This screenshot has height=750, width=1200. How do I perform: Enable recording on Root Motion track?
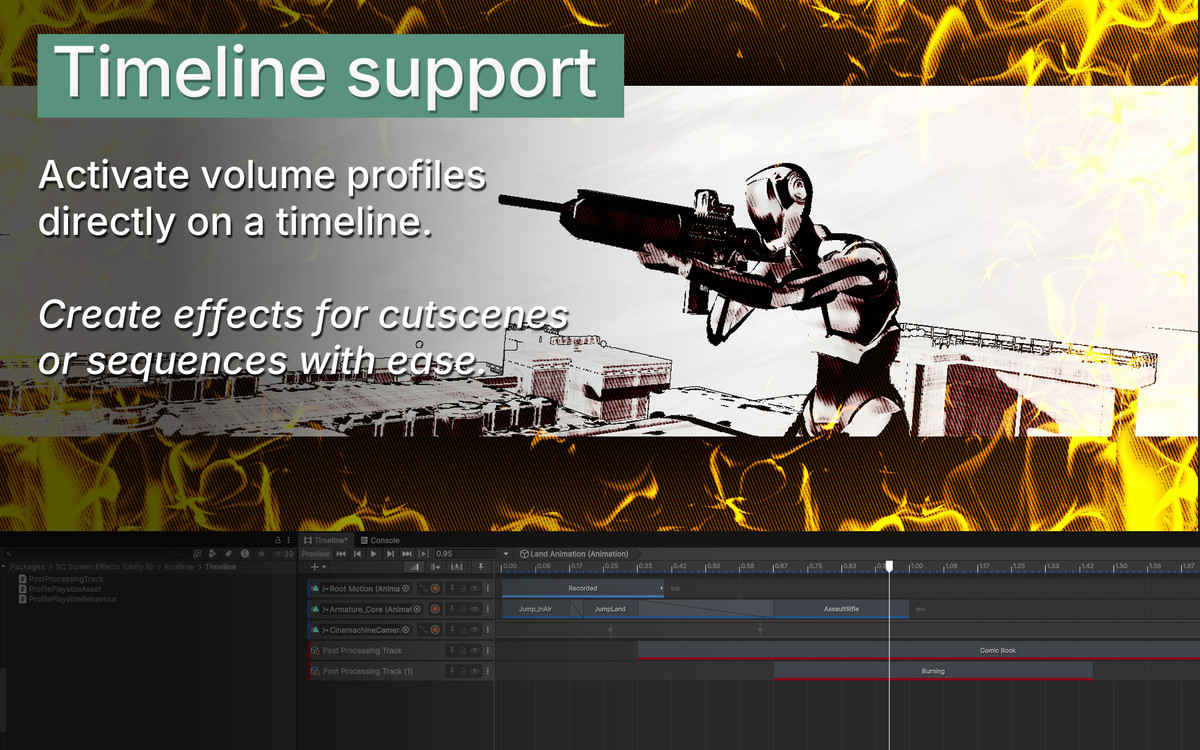click(435, 589)
